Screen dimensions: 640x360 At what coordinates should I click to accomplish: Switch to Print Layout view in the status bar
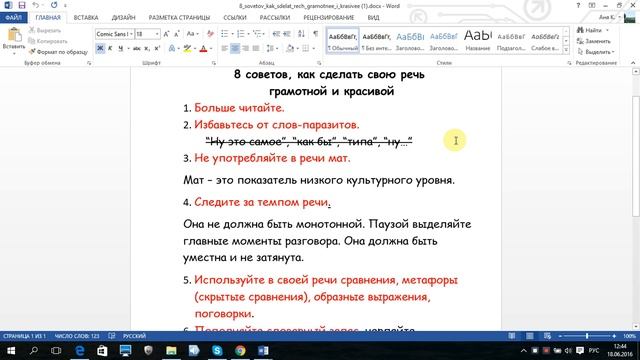point(529,336)
